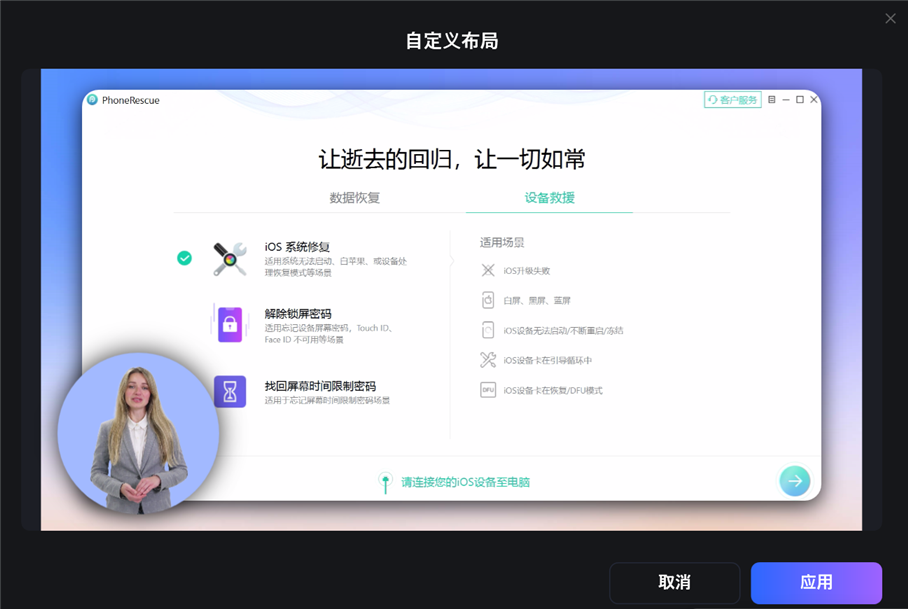The height and width of the screenshot is (609, 908).
Task: Click the iOS升级失败 scenario text
Action: tap(527, 271)
